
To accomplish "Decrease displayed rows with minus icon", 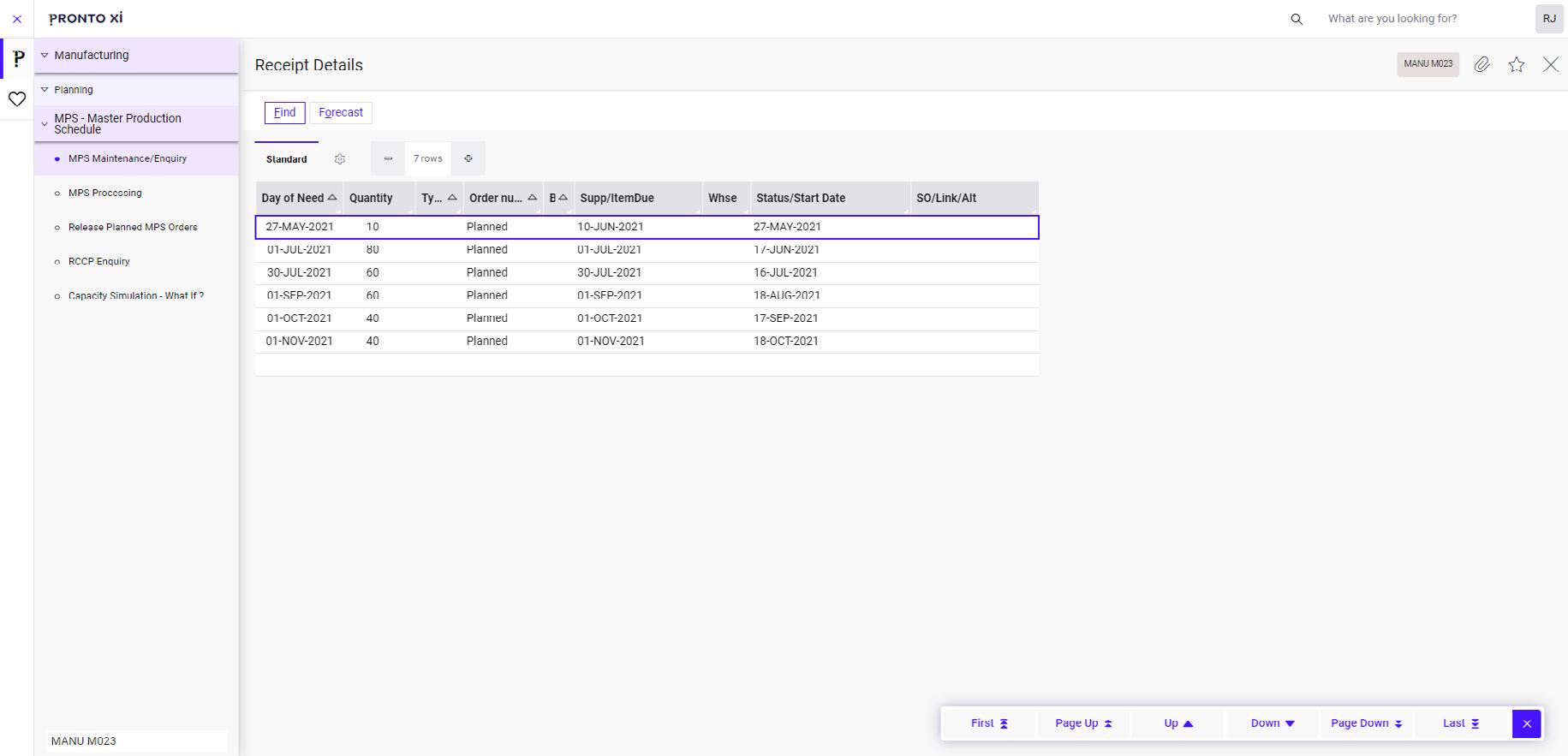I will pyautogui.click(x=388, y=158).
